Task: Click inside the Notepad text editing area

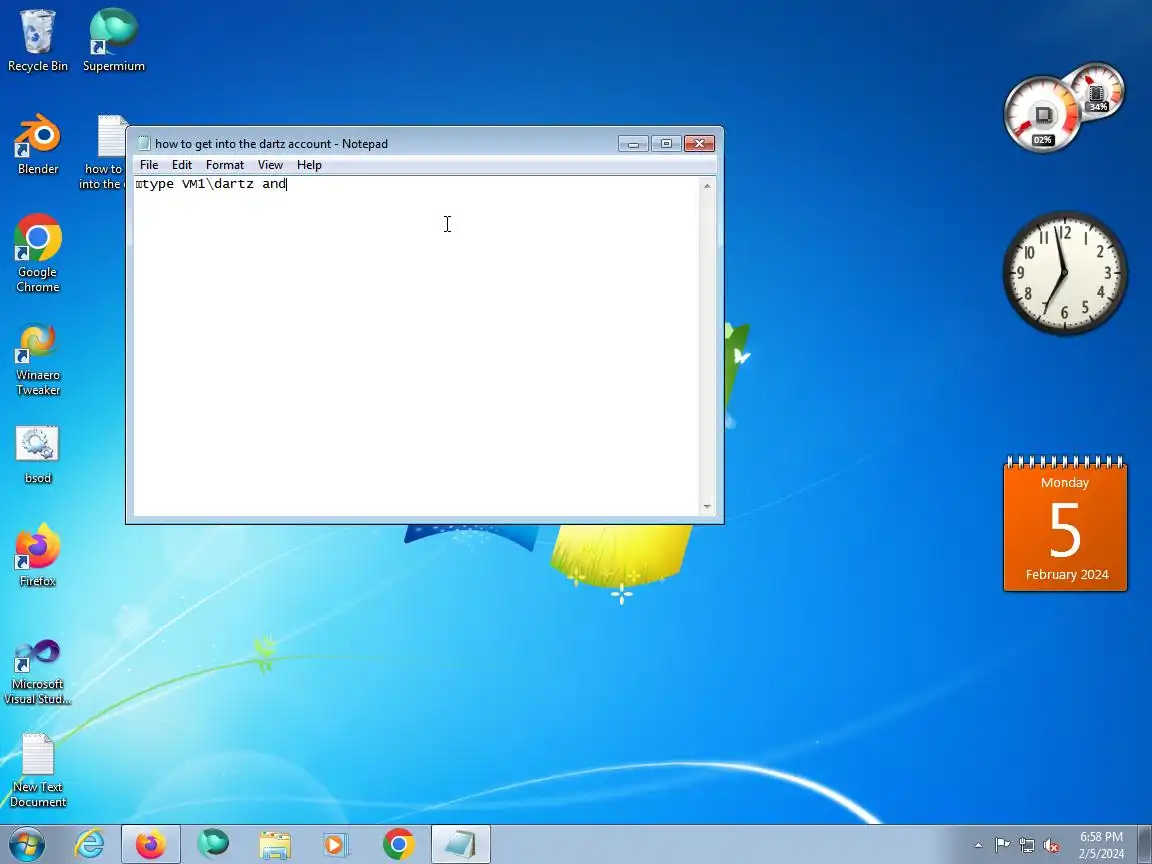Action: 417,346
